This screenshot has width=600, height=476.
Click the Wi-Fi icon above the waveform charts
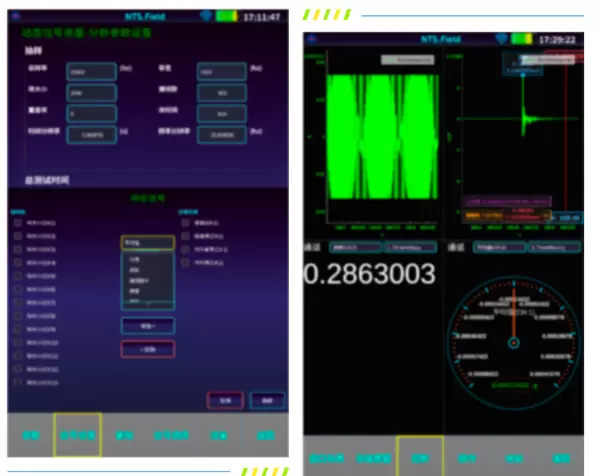[502, 38]
